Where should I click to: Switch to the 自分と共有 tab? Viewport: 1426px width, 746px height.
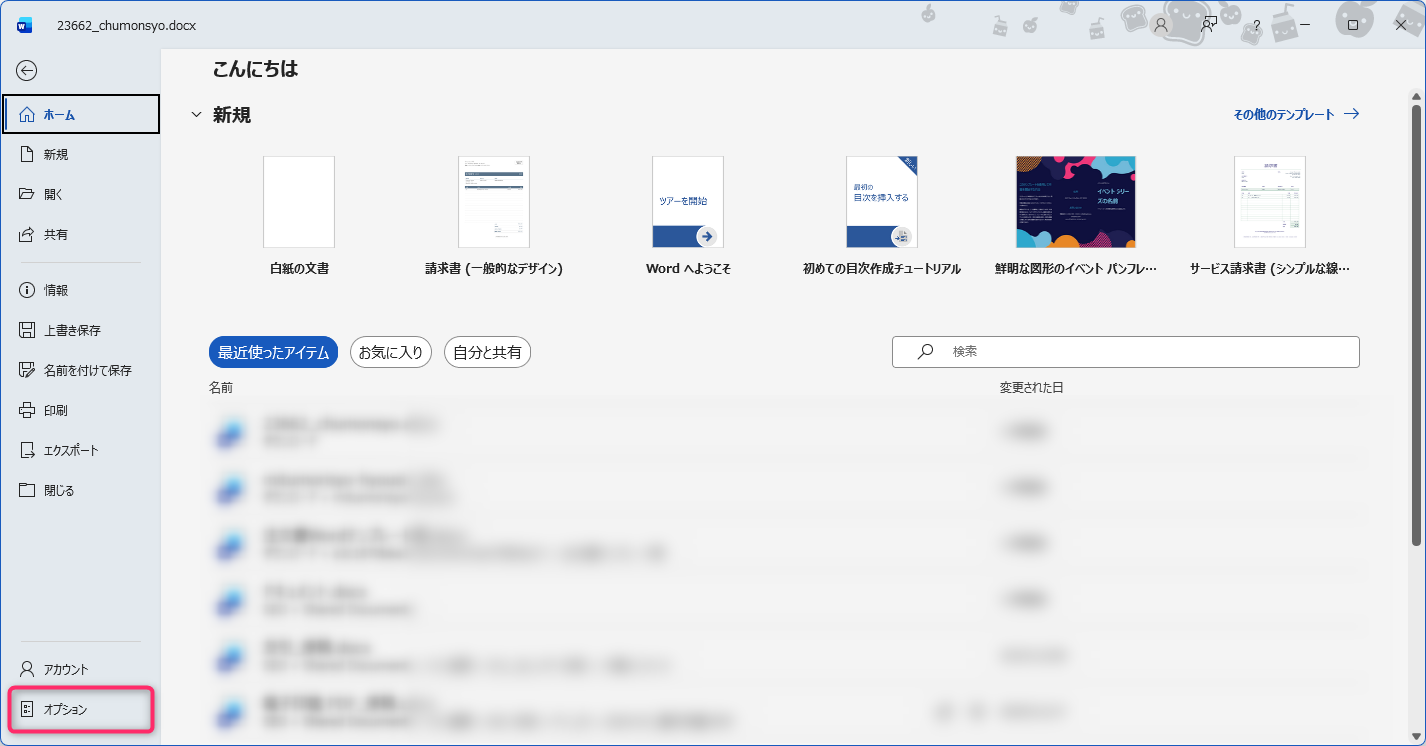coord(487,352)
